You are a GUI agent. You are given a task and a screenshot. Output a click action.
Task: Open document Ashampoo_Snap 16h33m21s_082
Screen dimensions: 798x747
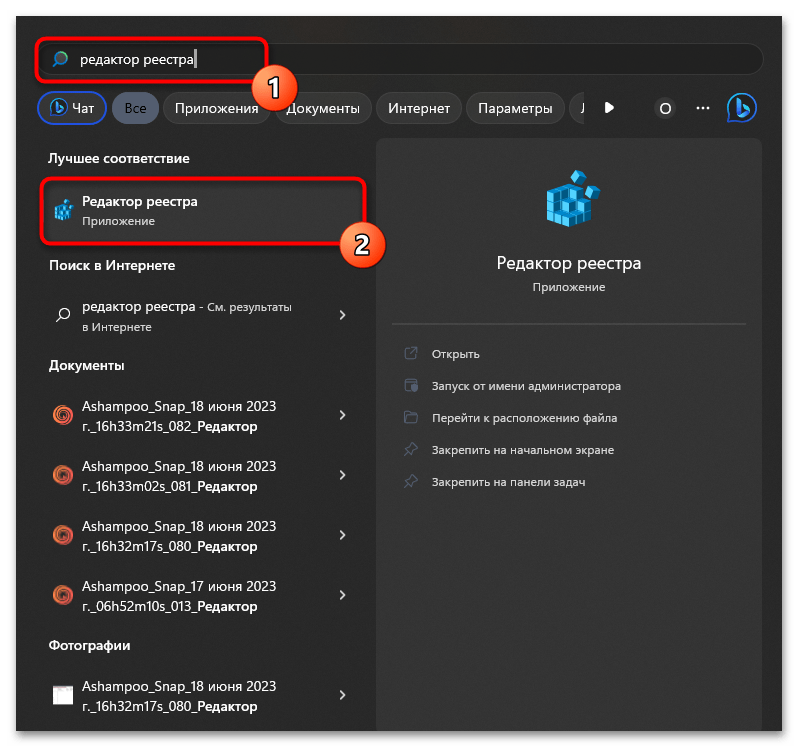[179, 416]
